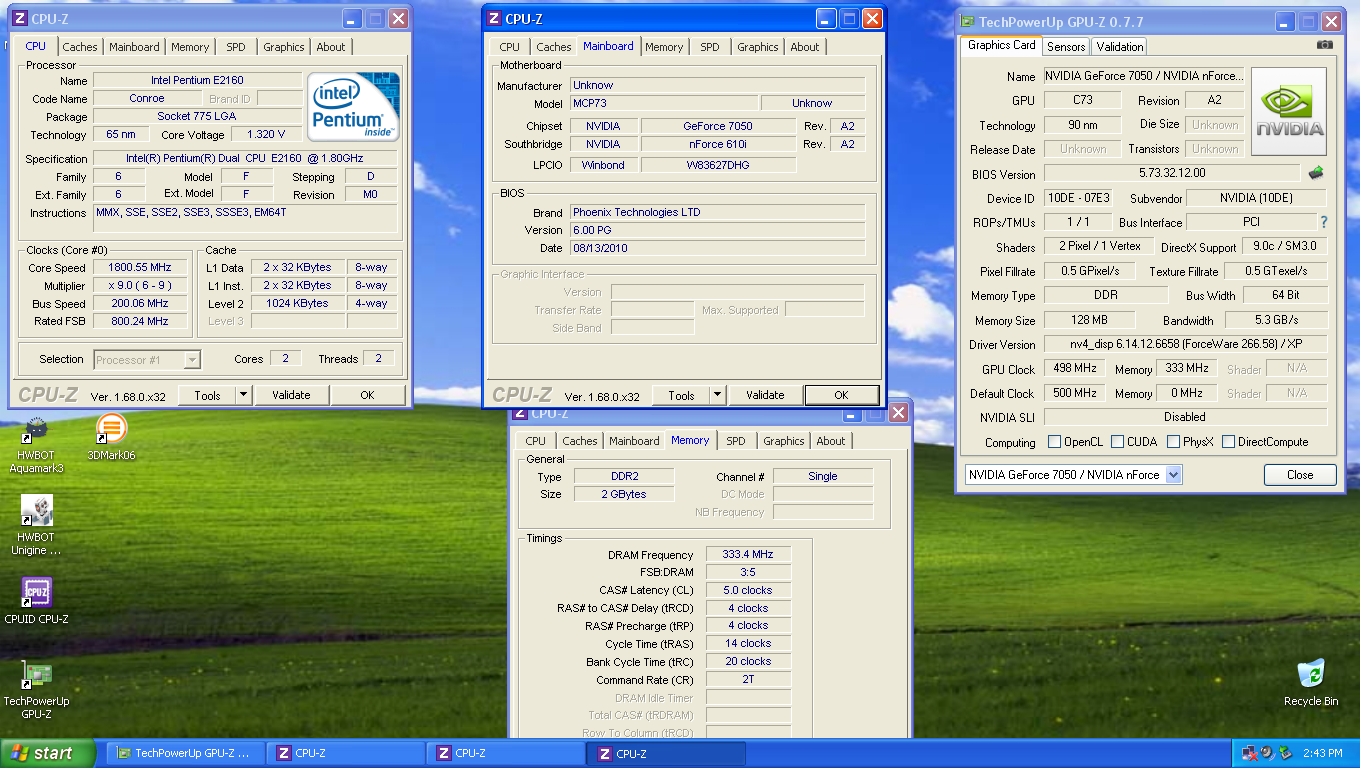Expand the NVIDIA GeForce 7050 GPU selector dropdown
1360x768 pixels.
[1173, 475]
